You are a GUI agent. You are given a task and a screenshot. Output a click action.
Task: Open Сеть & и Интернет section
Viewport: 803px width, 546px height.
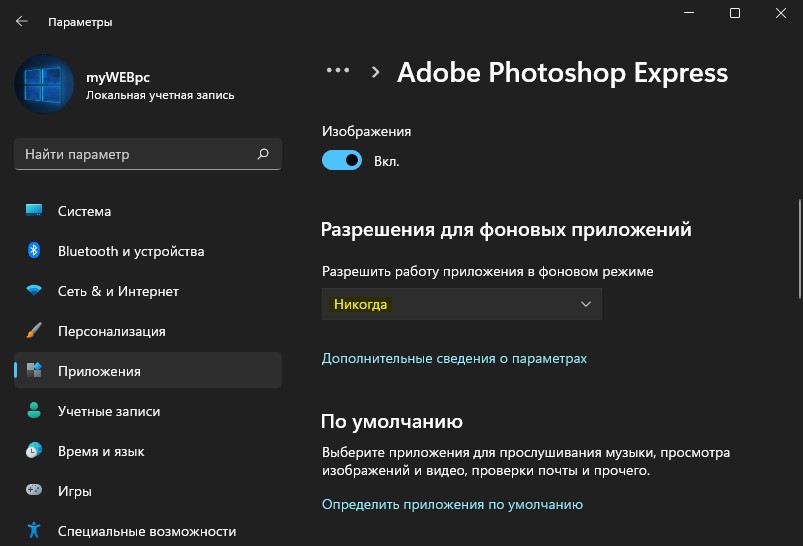coord(148,290)
